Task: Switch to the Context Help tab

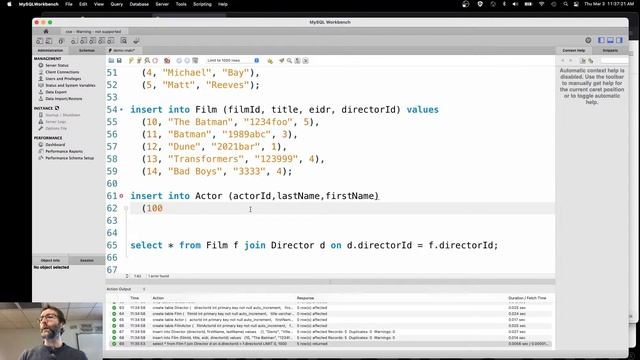Action: coord(574,51)
